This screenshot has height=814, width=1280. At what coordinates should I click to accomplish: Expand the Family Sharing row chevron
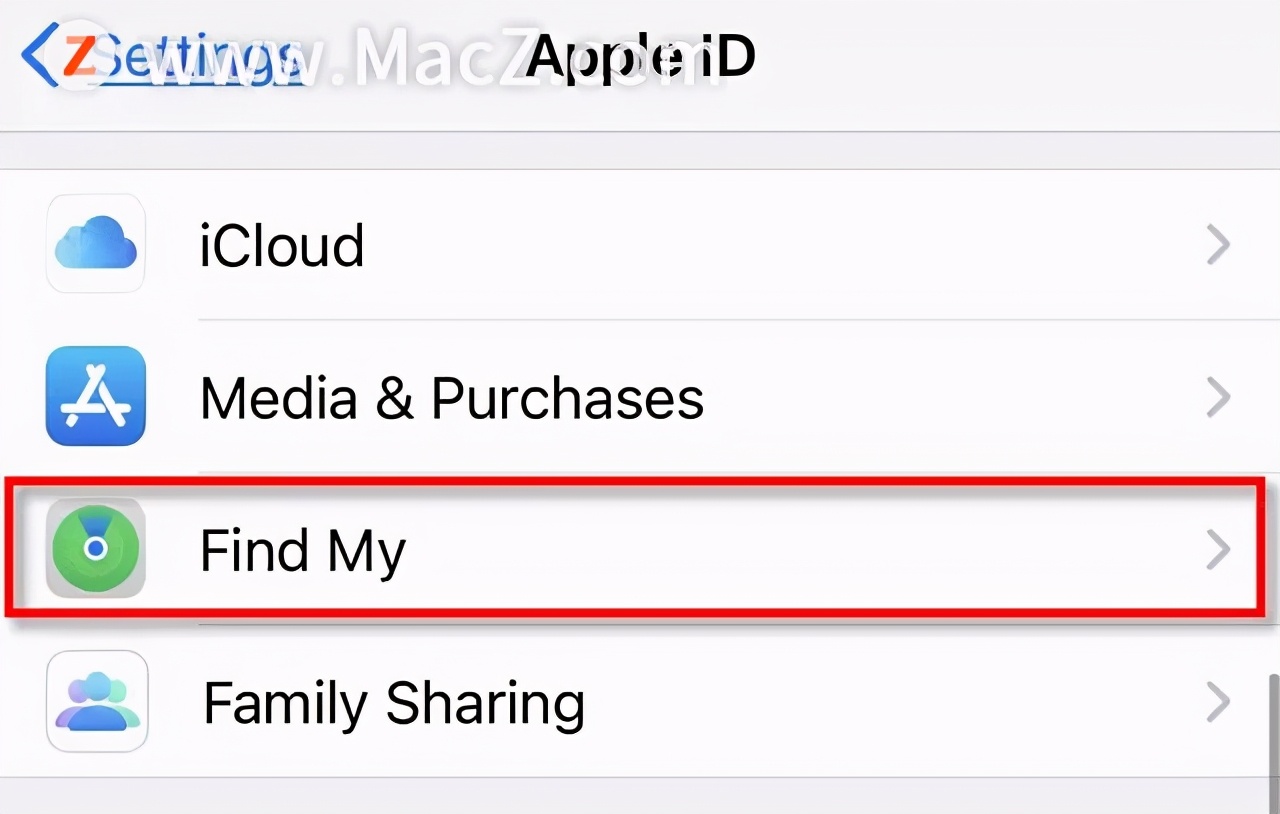coord(1217,702)
